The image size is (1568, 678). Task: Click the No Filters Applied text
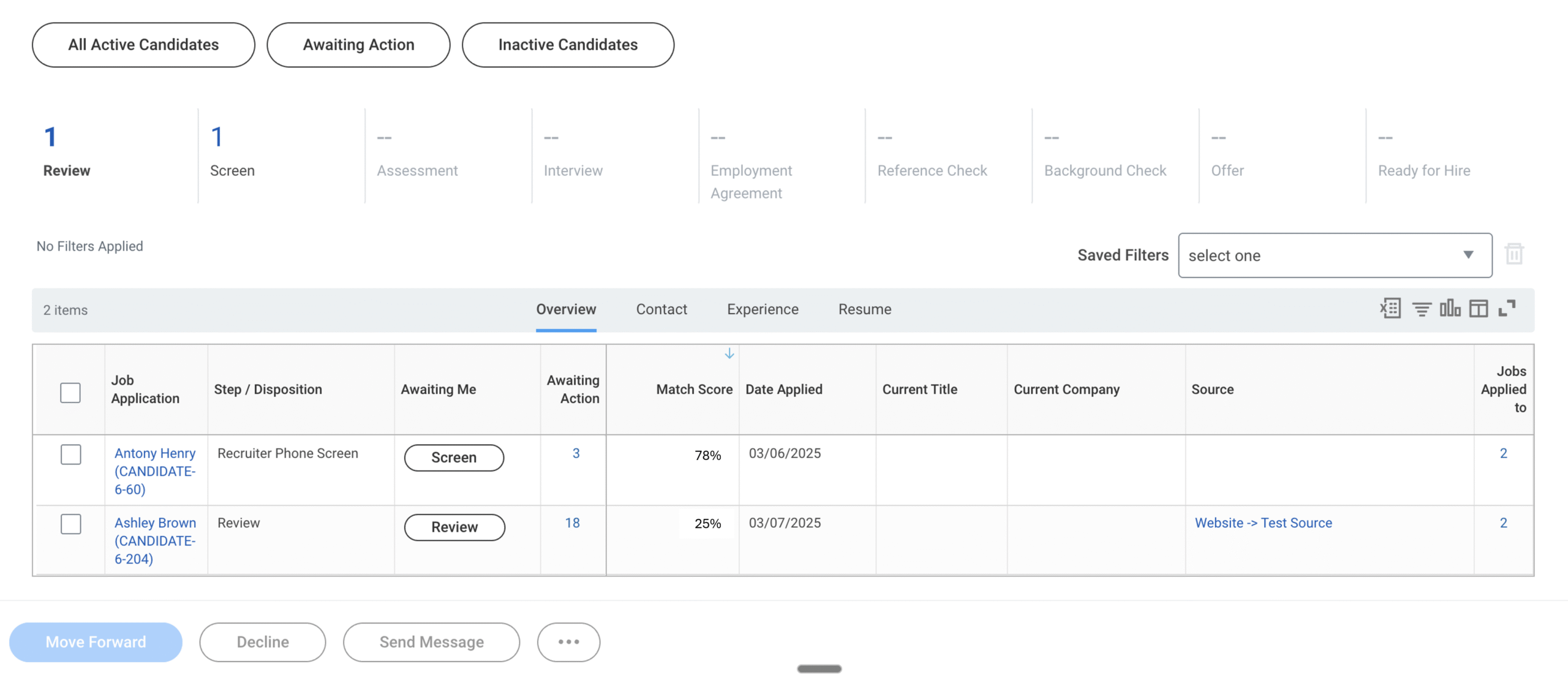[x=89, y=246]
